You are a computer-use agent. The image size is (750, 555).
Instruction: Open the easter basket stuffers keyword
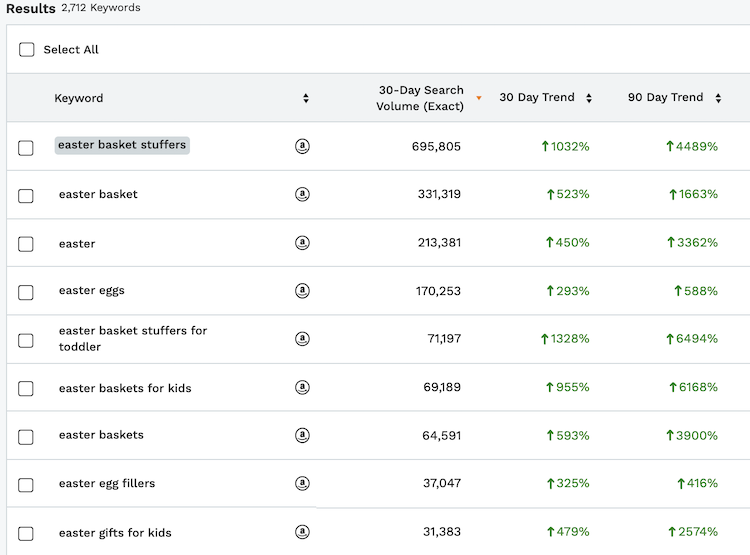[122, 145]
